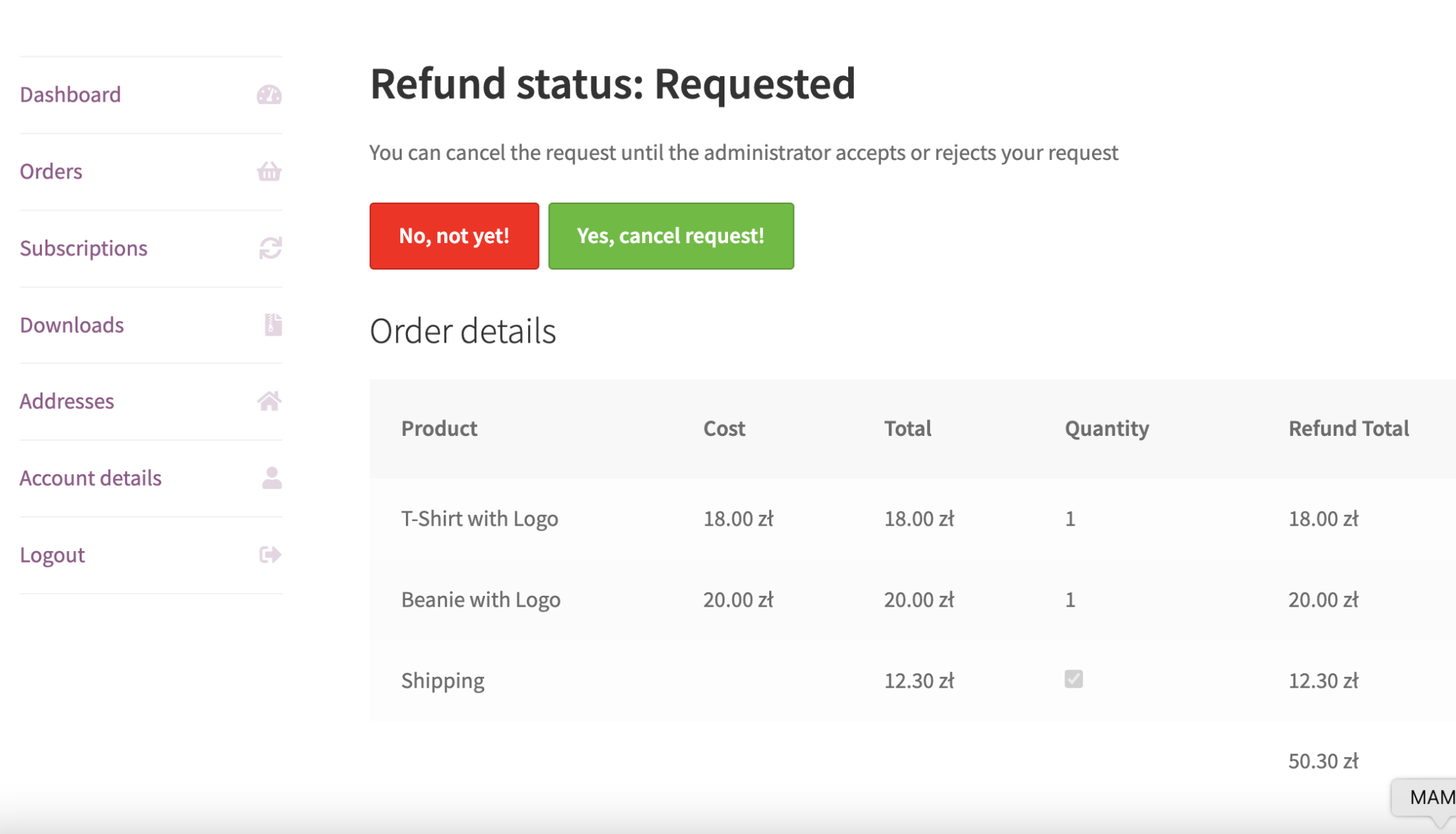The height and width of the screenshot is (834, 1456).
Task: Click the Subscriptions refresh icon
Action: pos(269,248)
